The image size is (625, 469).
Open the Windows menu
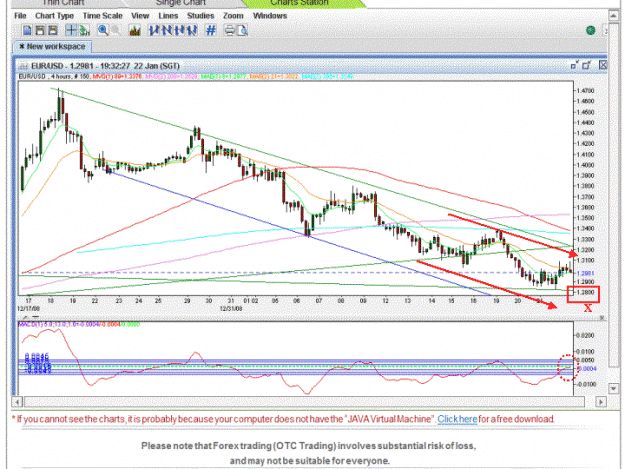point(270,16)
